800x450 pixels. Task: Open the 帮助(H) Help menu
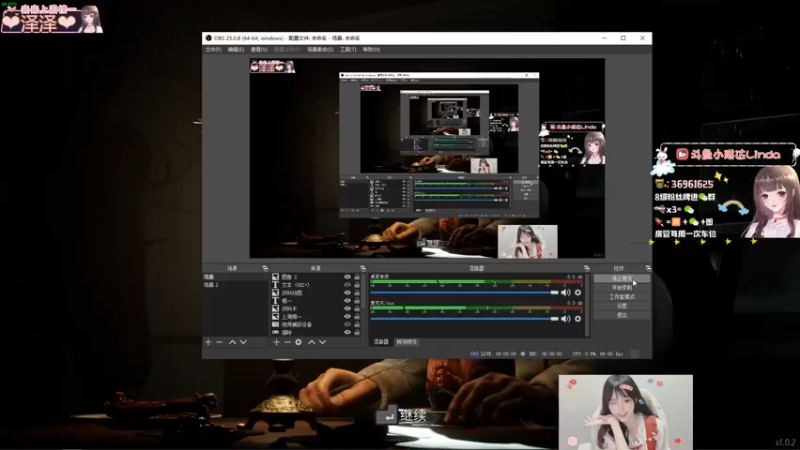click(x=371, y=49)
